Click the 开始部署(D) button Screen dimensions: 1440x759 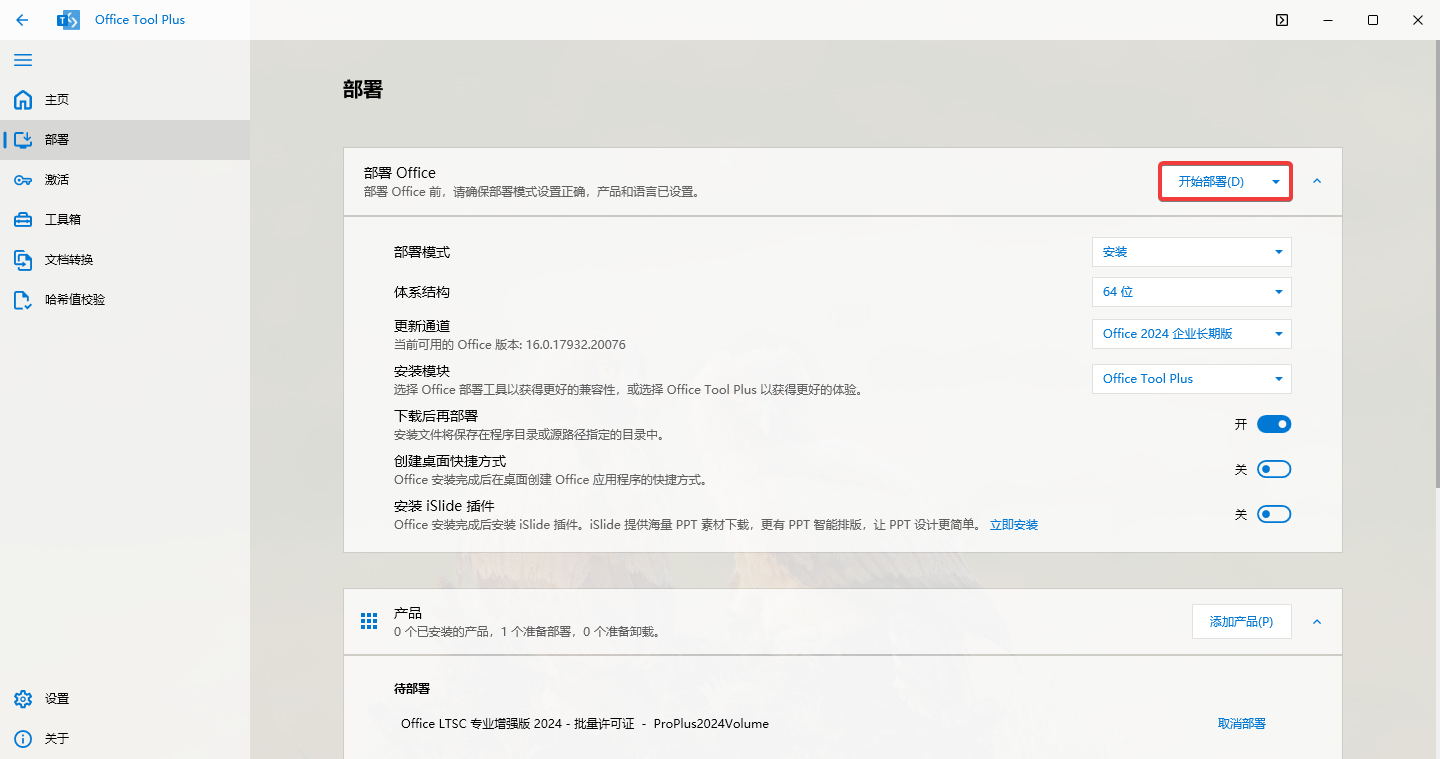click(1215, 181)
